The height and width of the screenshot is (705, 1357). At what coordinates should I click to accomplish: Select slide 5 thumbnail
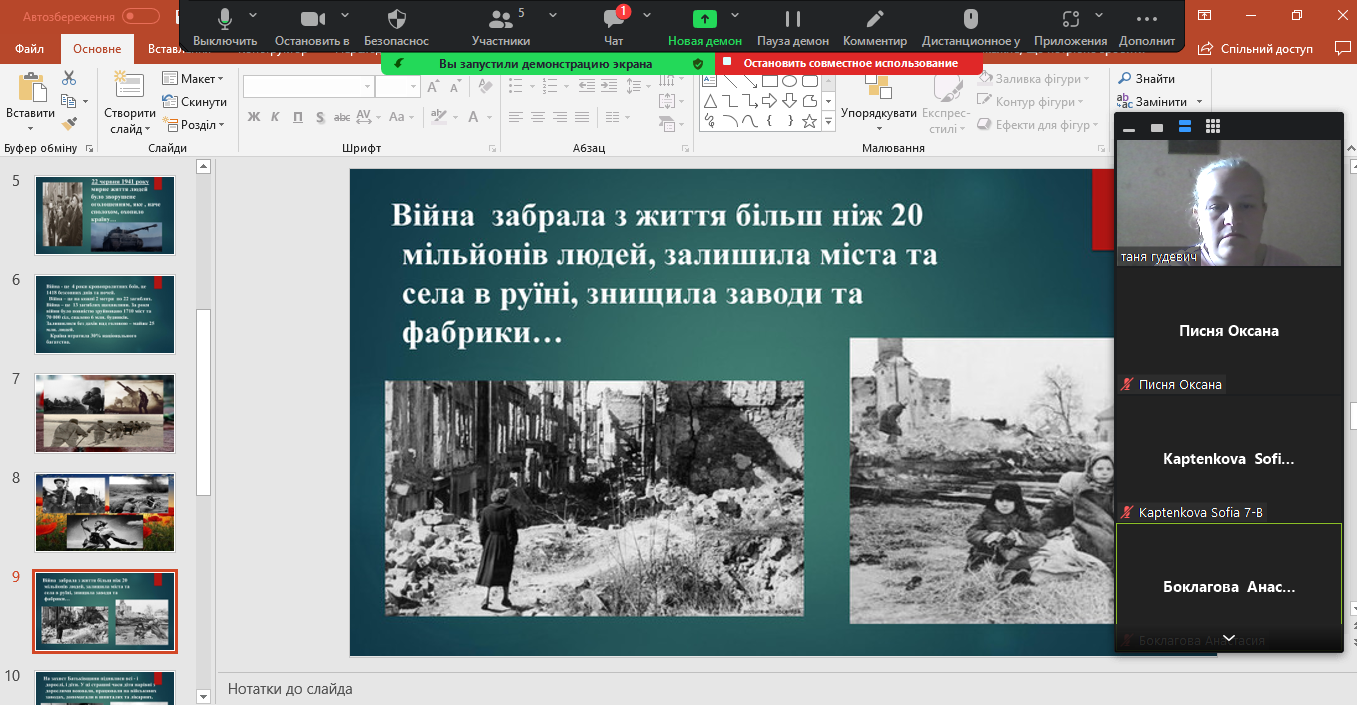pyautogui.click(x=105, y=215)
